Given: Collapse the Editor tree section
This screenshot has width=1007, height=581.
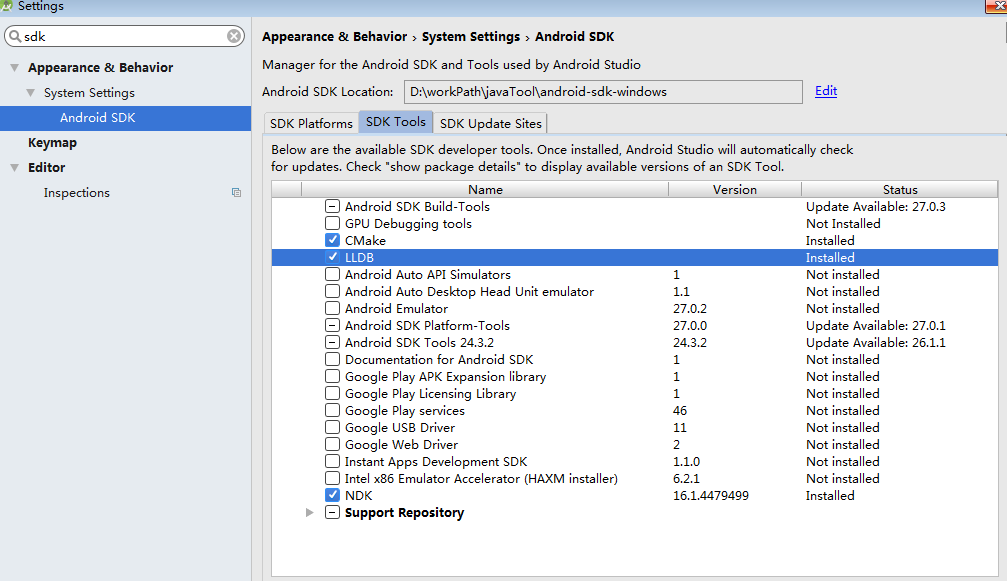Looking at the screenshot, I should [x=14, y=168].
